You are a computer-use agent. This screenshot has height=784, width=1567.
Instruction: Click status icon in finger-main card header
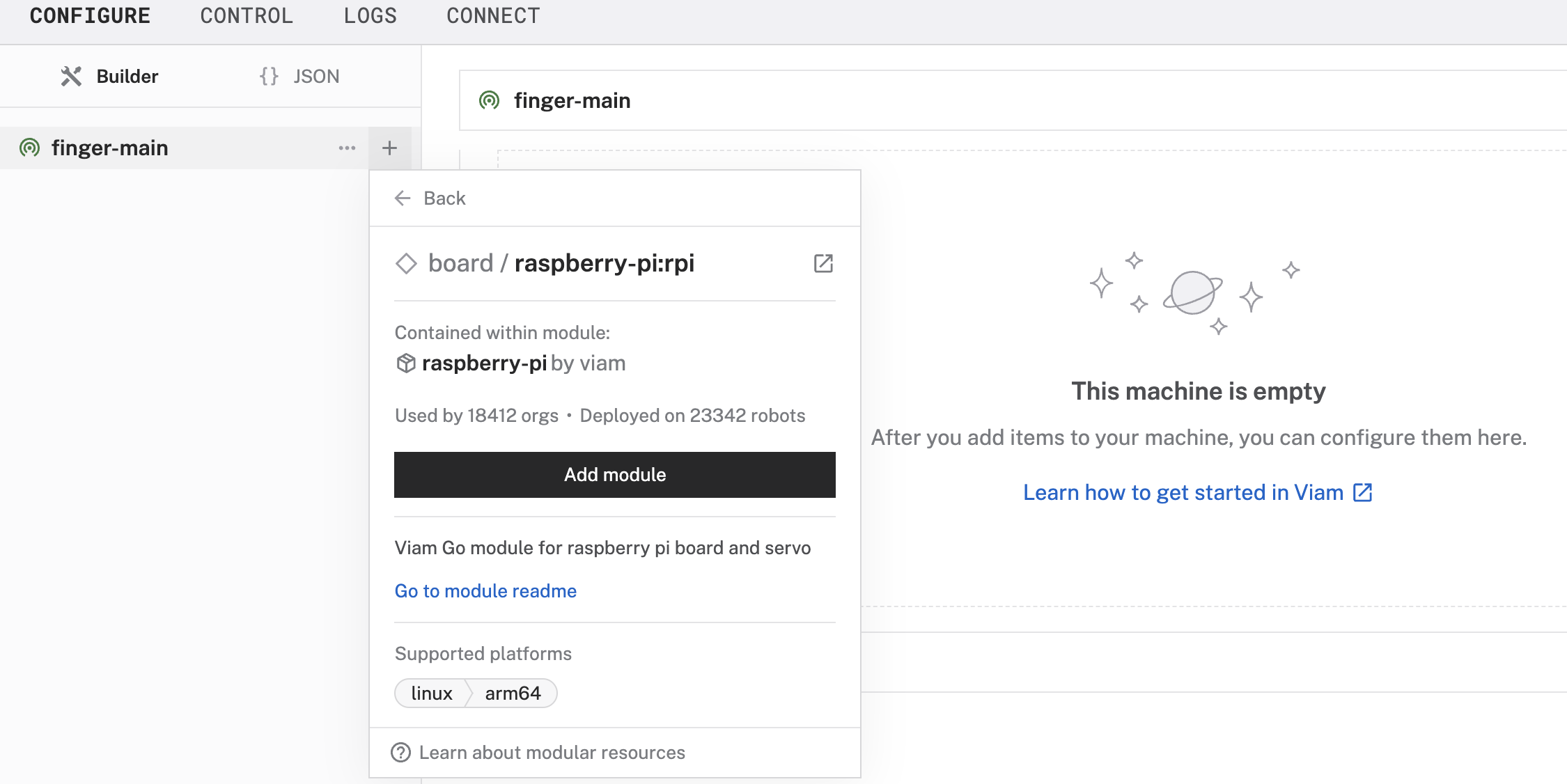(x=490, y=100)
